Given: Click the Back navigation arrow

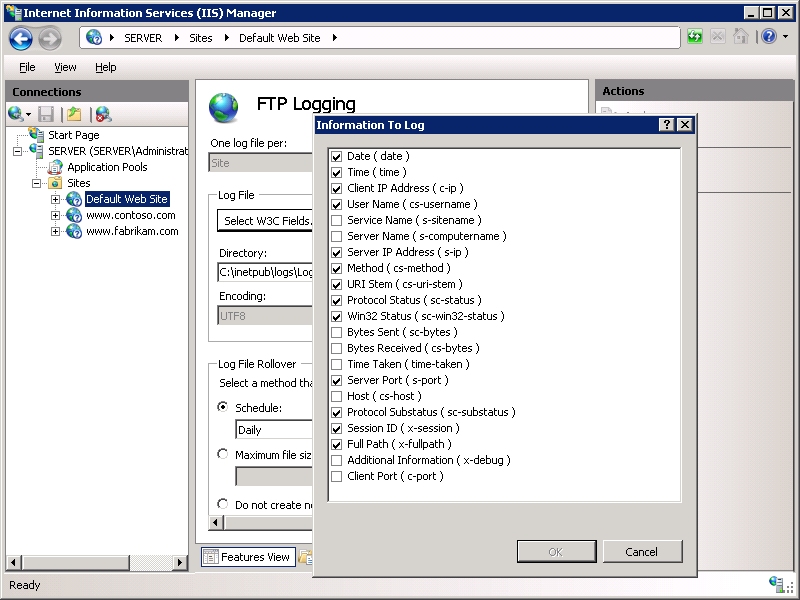Looking at the screenshot, I should point(20,38).
